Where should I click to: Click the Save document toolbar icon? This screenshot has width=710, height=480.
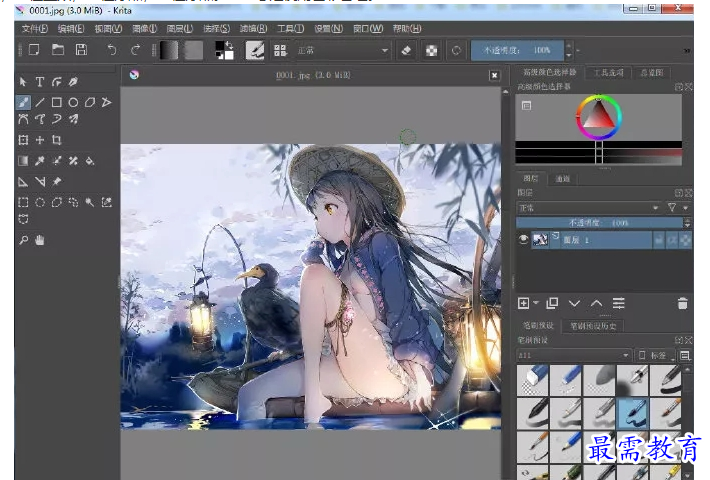point(81,50)
